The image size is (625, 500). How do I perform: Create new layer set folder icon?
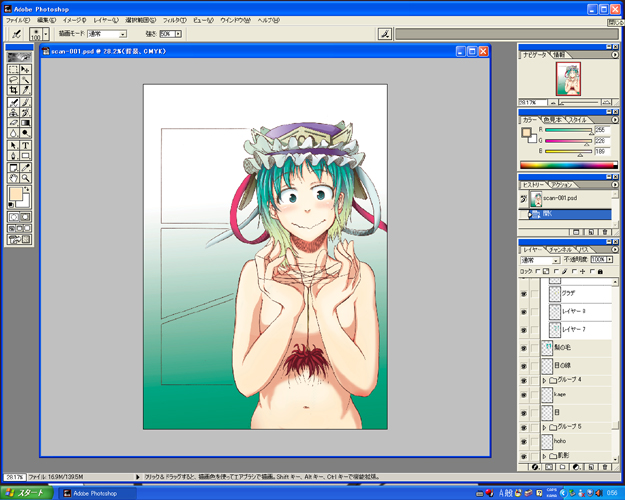(x=562, y=467)
